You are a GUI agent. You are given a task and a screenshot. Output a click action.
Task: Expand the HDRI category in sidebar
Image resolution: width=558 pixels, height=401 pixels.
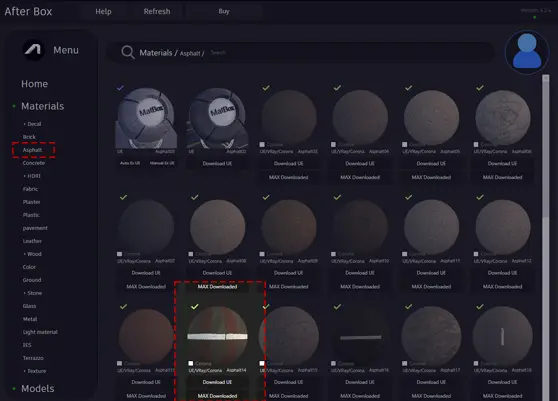[x=32, y=176]
